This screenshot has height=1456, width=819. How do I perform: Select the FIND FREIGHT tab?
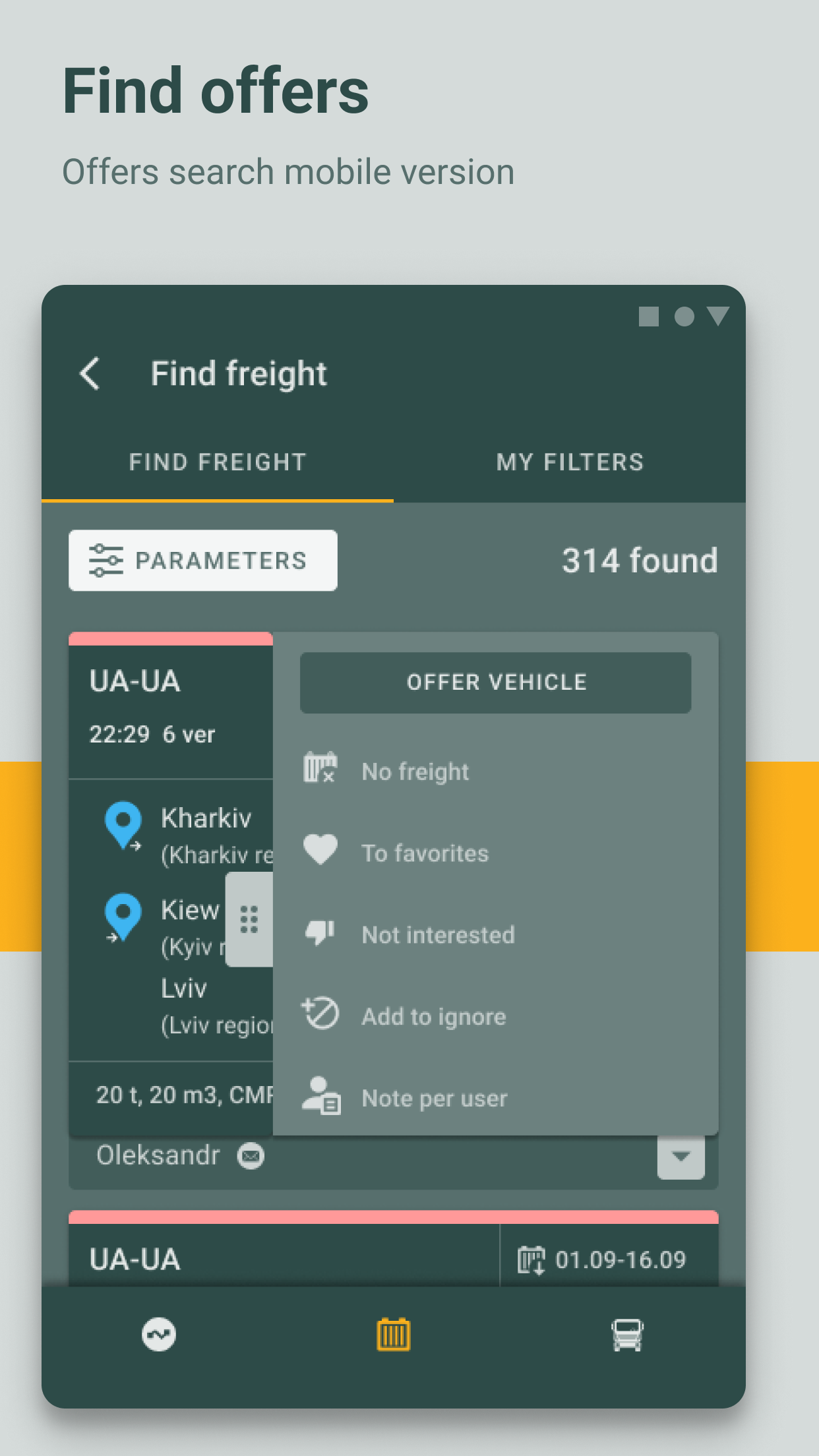tap(218, 462)
